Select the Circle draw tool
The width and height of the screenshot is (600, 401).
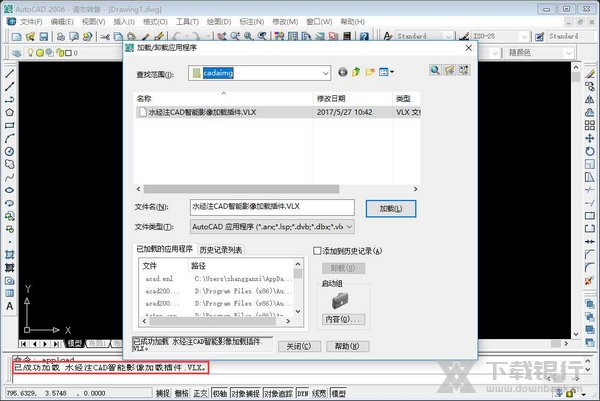(x=10, y=152)
